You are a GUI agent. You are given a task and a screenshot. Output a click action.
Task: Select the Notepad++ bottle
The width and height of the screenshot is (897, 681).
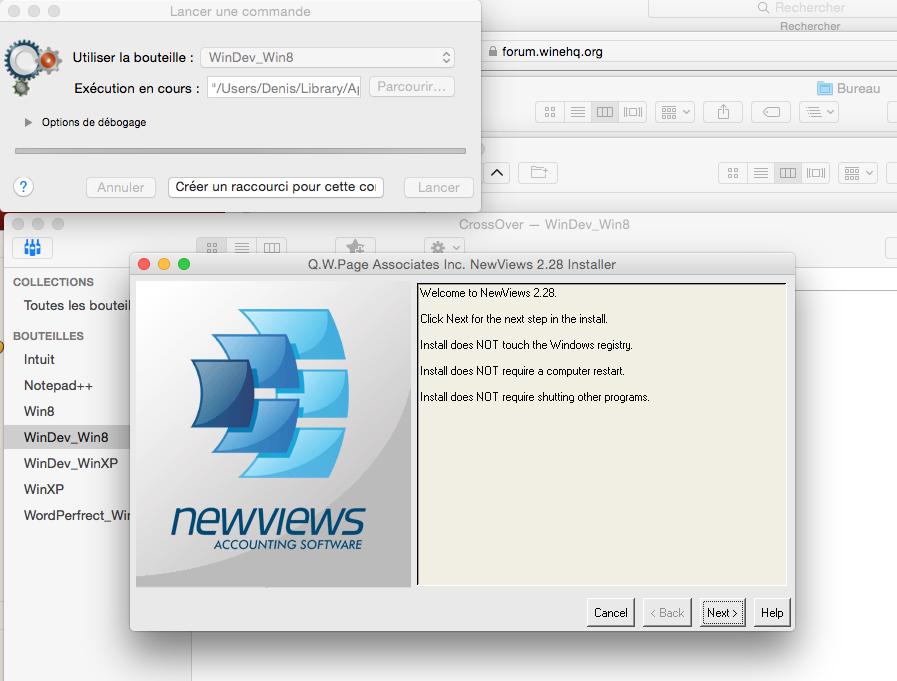58,385
